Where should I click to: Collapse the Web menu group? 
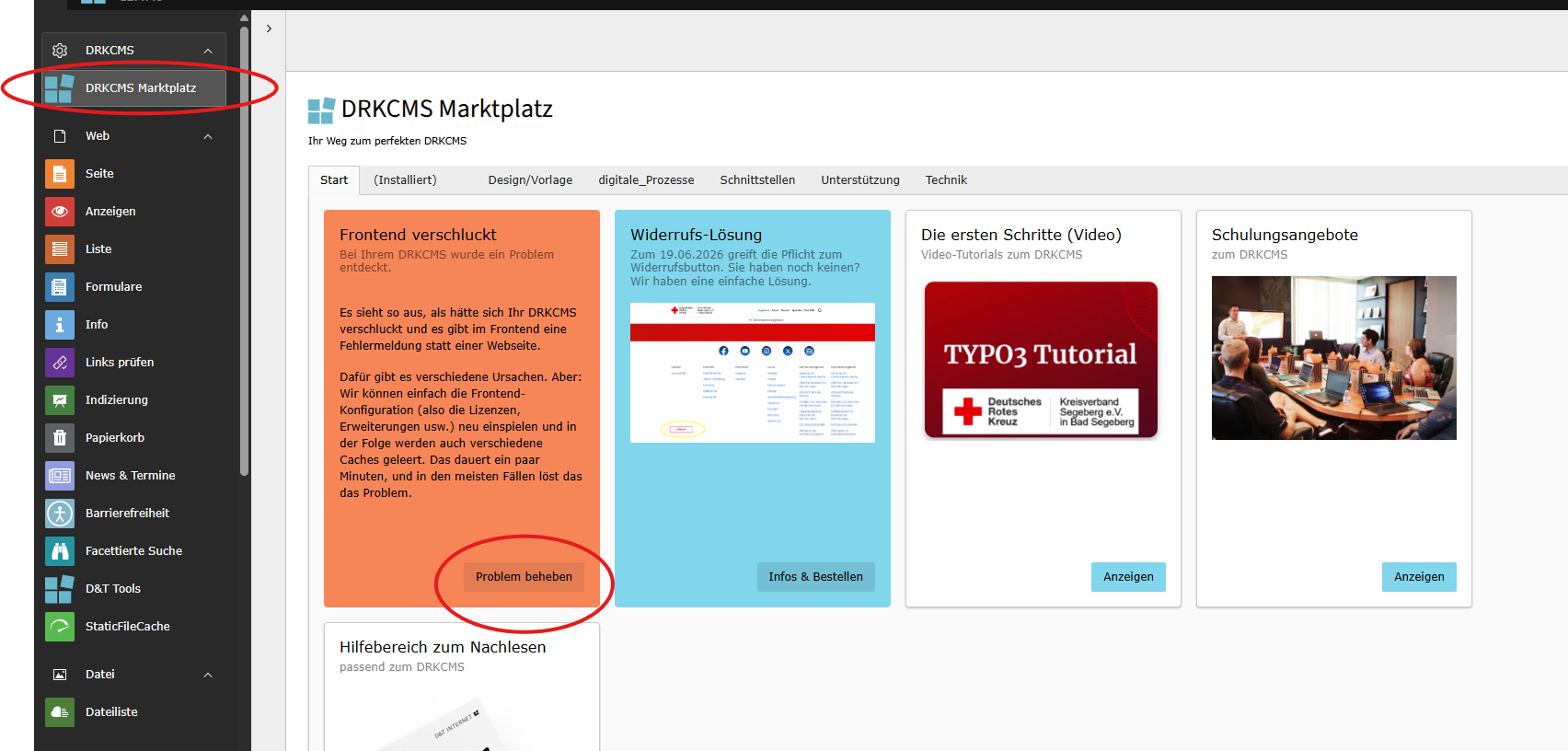pos(208,136)
